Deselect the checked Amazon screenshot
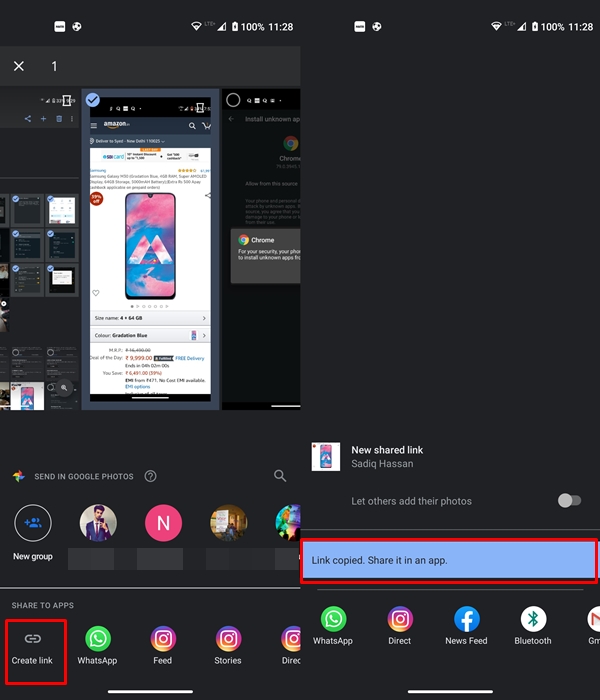 tap(93, 100)
